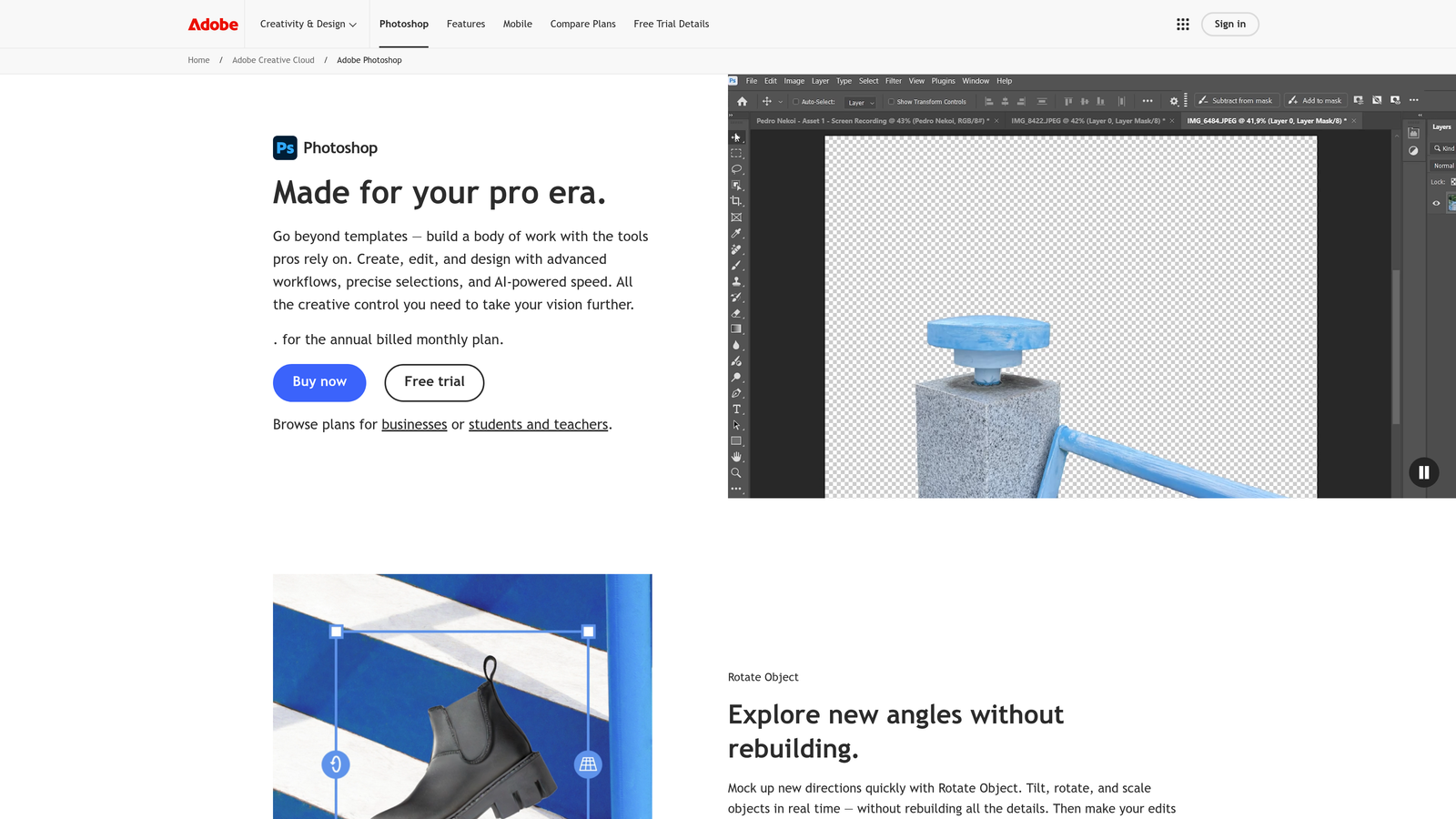Open the Adobe apps grid icon

[1183, 25]
